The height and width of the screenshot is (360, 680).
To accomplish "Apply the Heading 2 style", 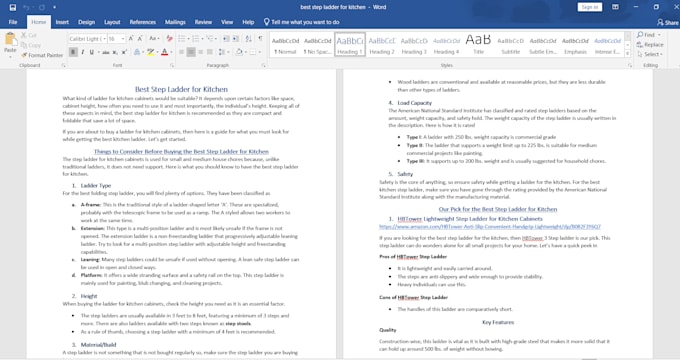I will pyautogui.click(x=382, y=45).
